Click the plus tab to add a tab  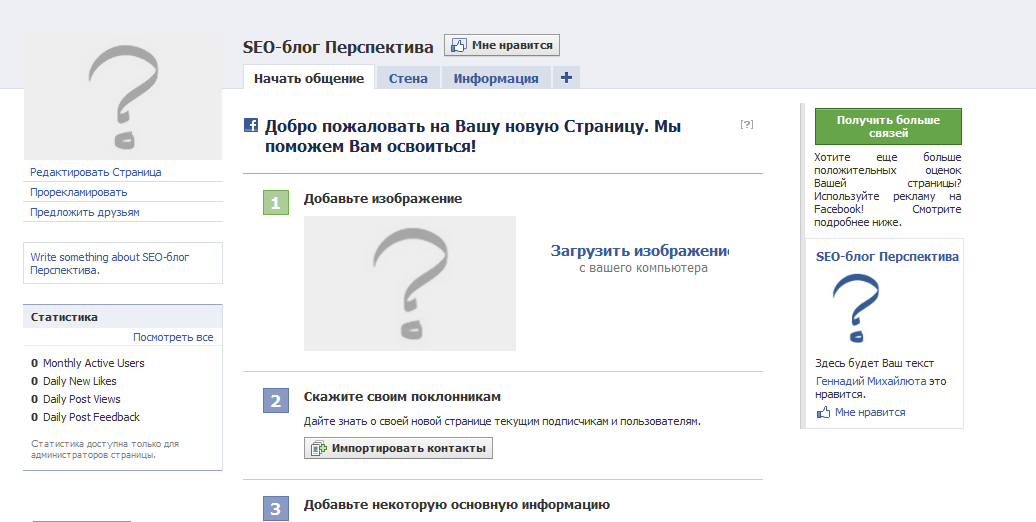pyautogui.click(x=566, y=77)
